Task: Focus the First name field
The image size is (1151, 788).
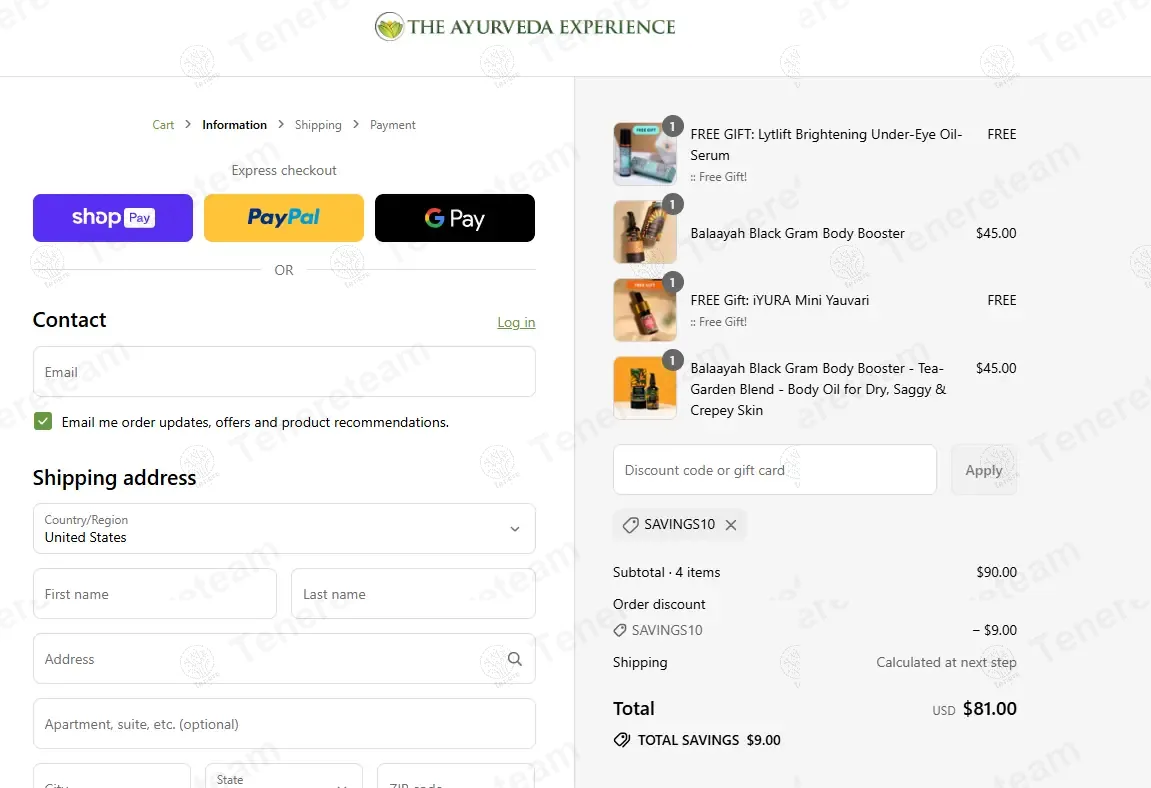Action: click(155, 593)
